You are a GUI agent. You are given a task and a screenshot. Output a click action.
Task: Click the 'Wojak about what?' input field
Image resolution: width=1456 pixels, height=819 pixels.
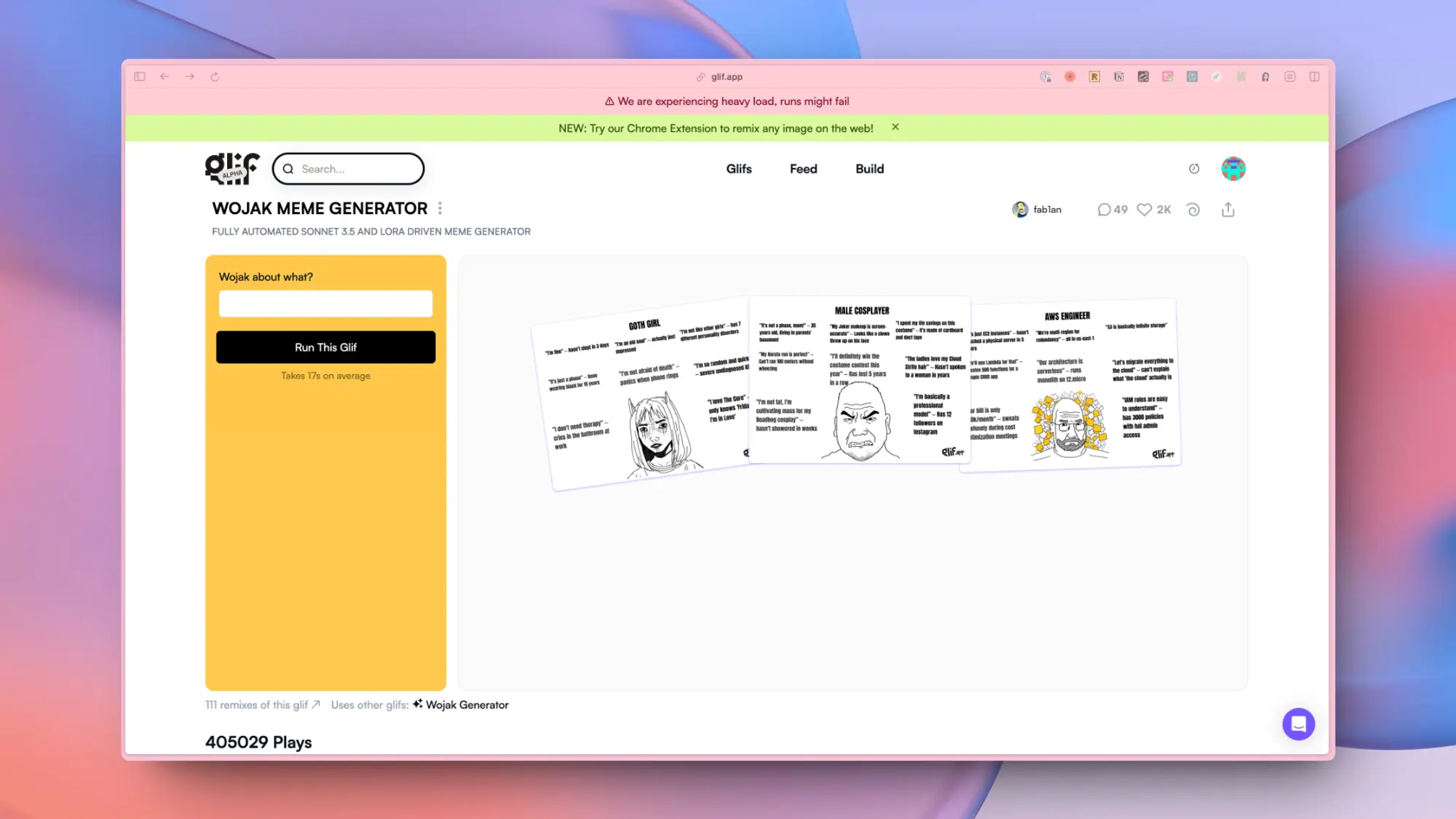pyautogui.click(x=325, y=304)
